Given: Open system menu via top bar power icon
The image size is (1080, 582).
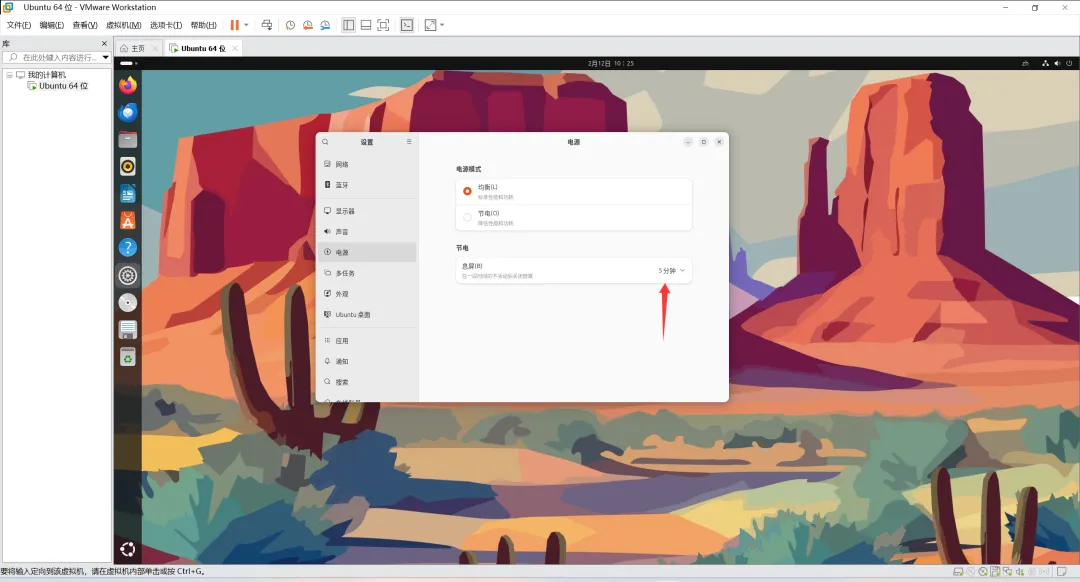Looking at the screenshot, I should coord(1069,63).
